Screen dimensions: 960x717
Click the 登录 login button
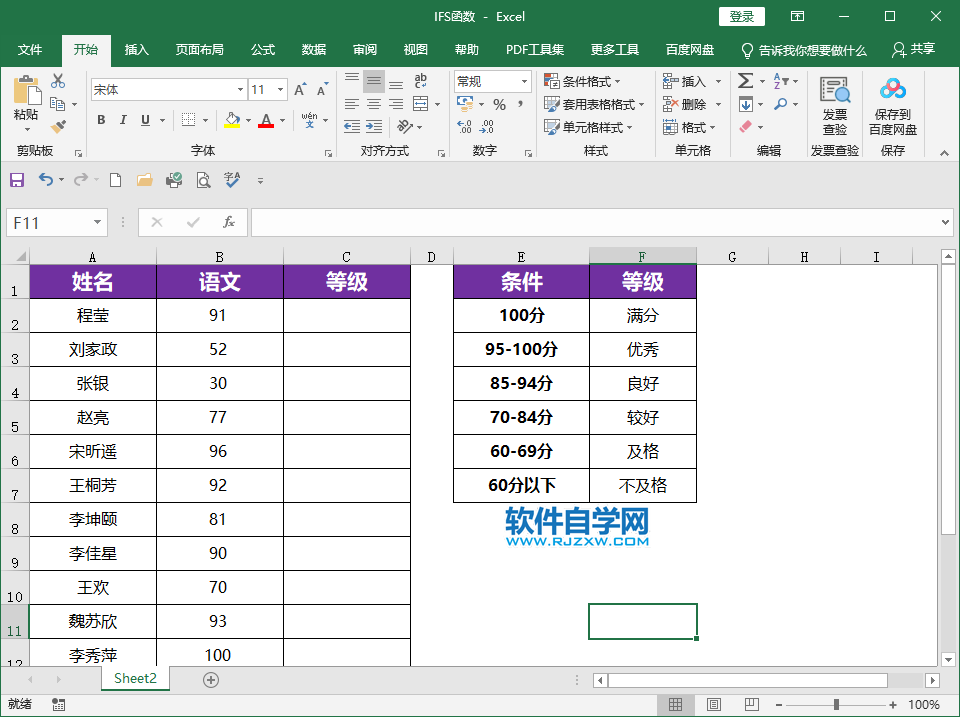pyautogui.click(x=742, y=16)
